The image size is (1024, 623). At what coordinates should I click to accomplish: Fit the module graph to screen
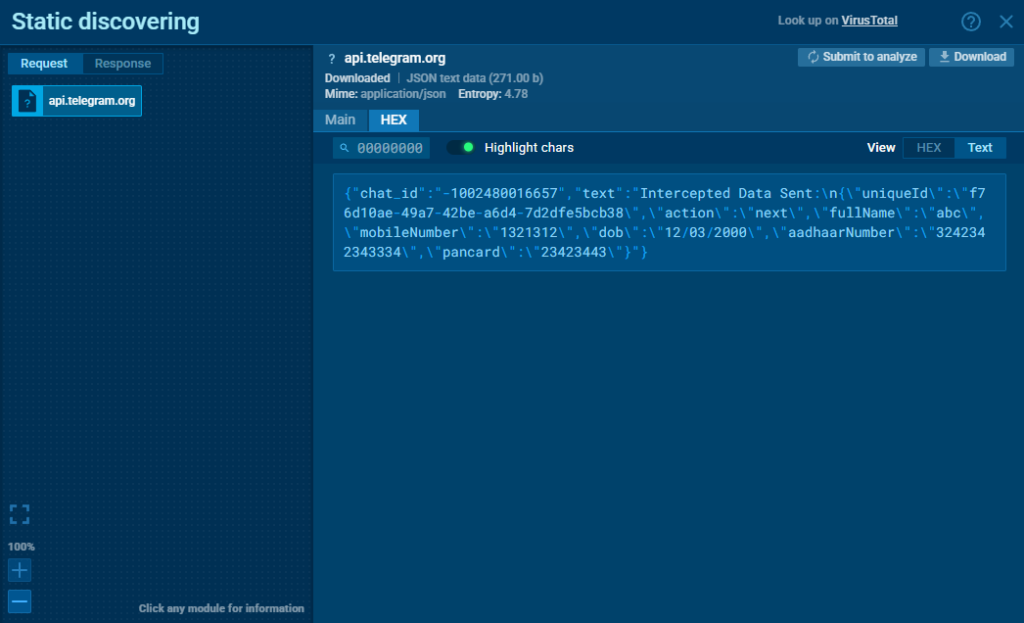pos(19,513)
